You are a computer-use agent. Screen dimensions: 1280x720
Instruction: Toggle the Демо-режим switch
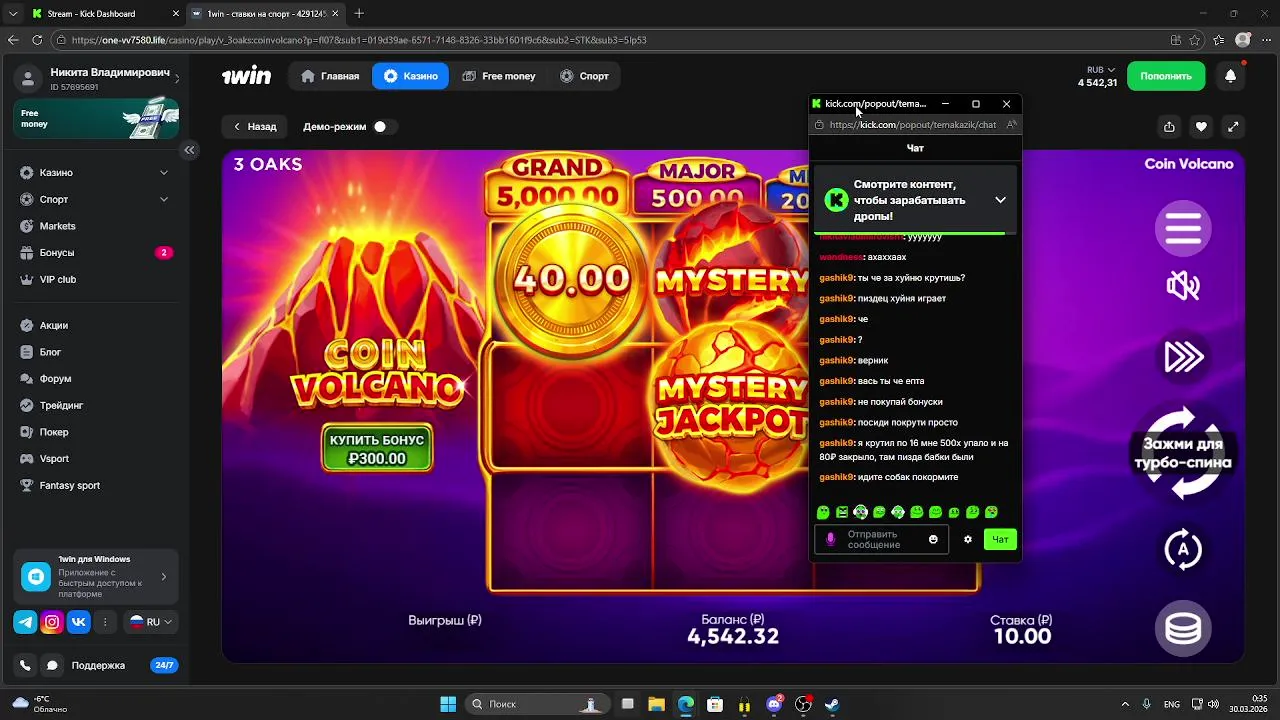383,126
